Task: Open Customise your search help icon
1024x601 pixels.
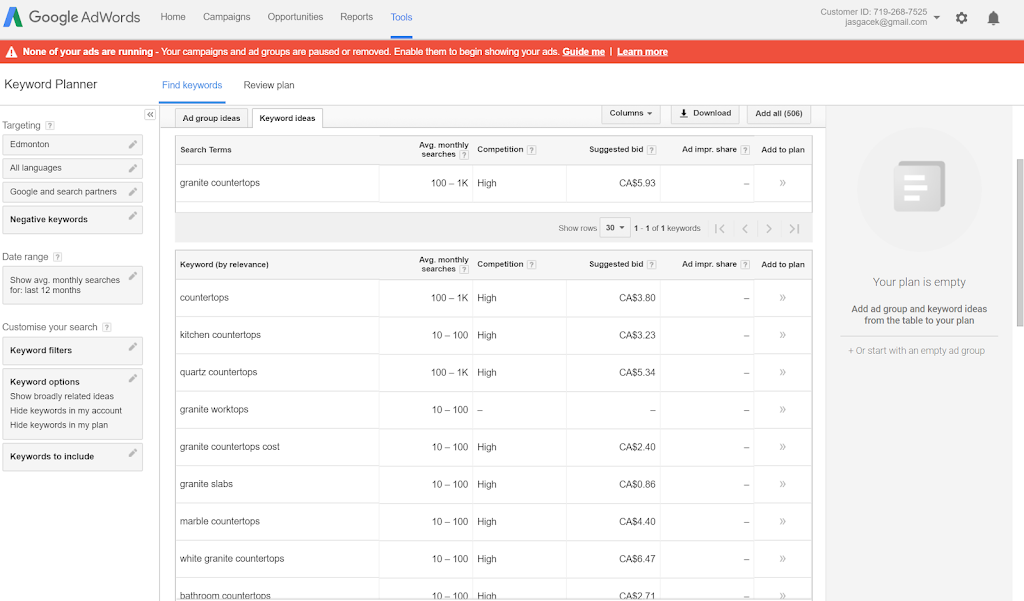Action: [x=106, y=327]
